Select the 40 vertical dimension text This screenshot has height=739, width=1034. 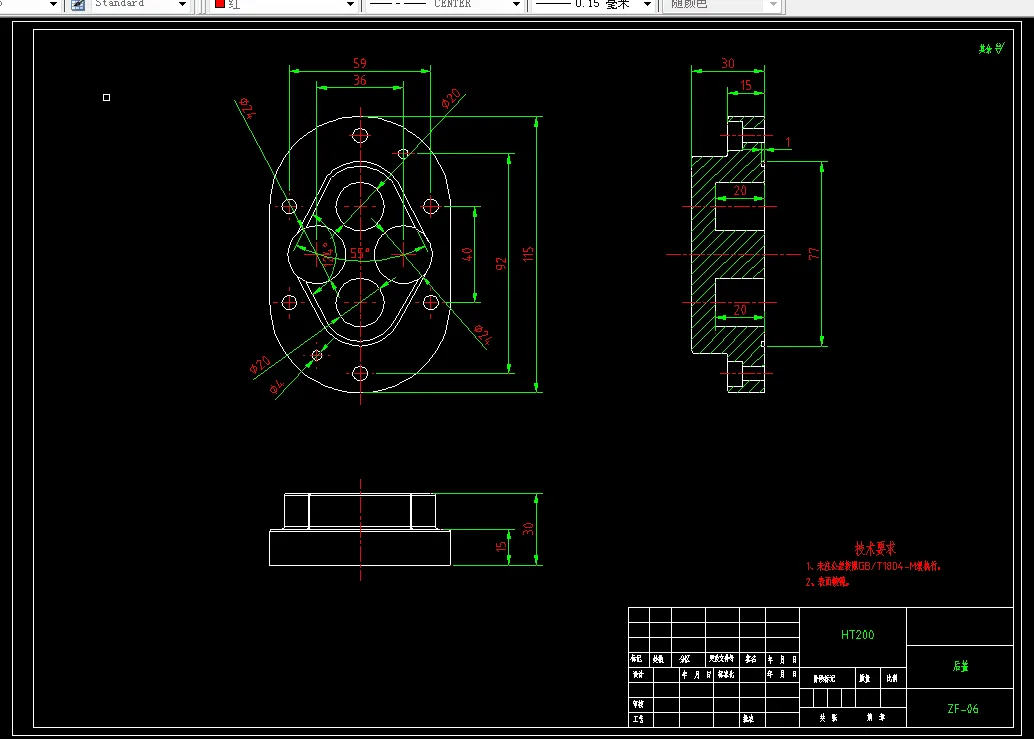click(x=467, y=254)
